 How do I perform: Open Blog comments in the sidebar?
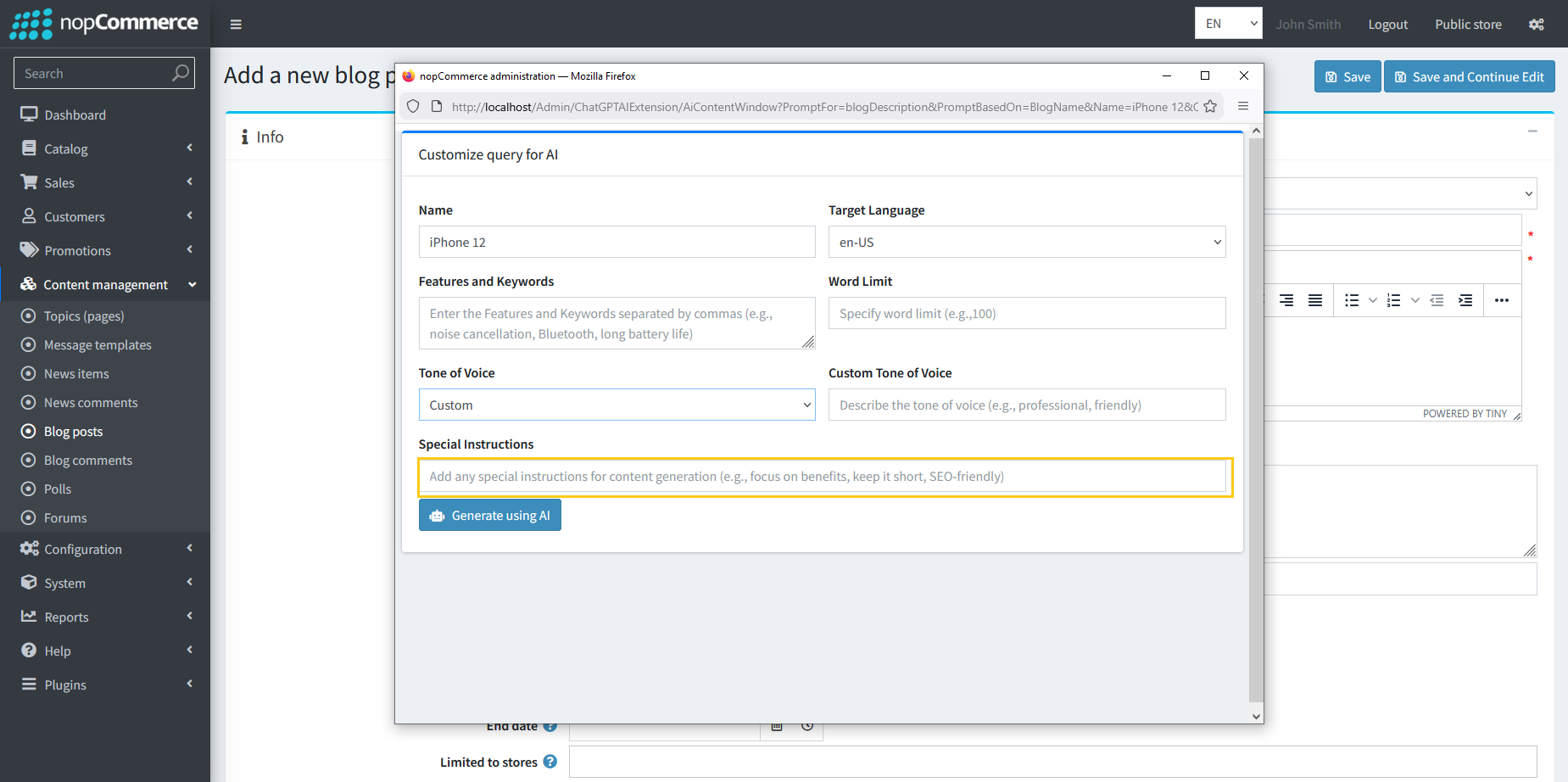(87, 460)
